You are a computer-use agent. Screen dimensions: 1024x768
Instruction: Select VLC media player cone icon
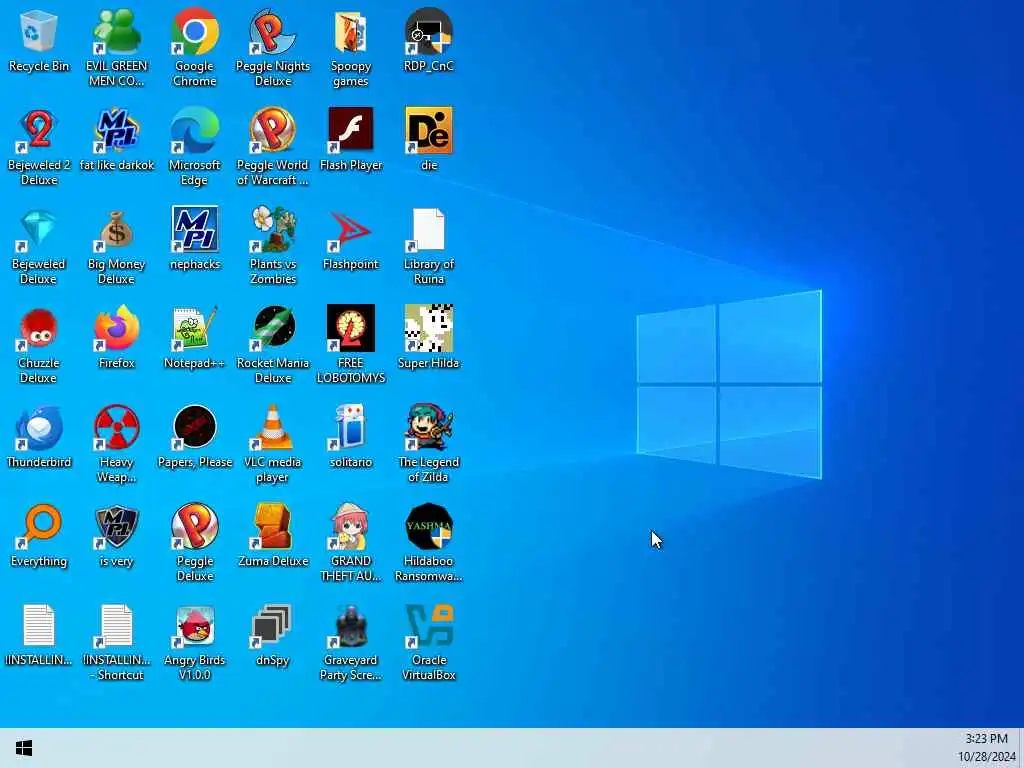point(272,427)
